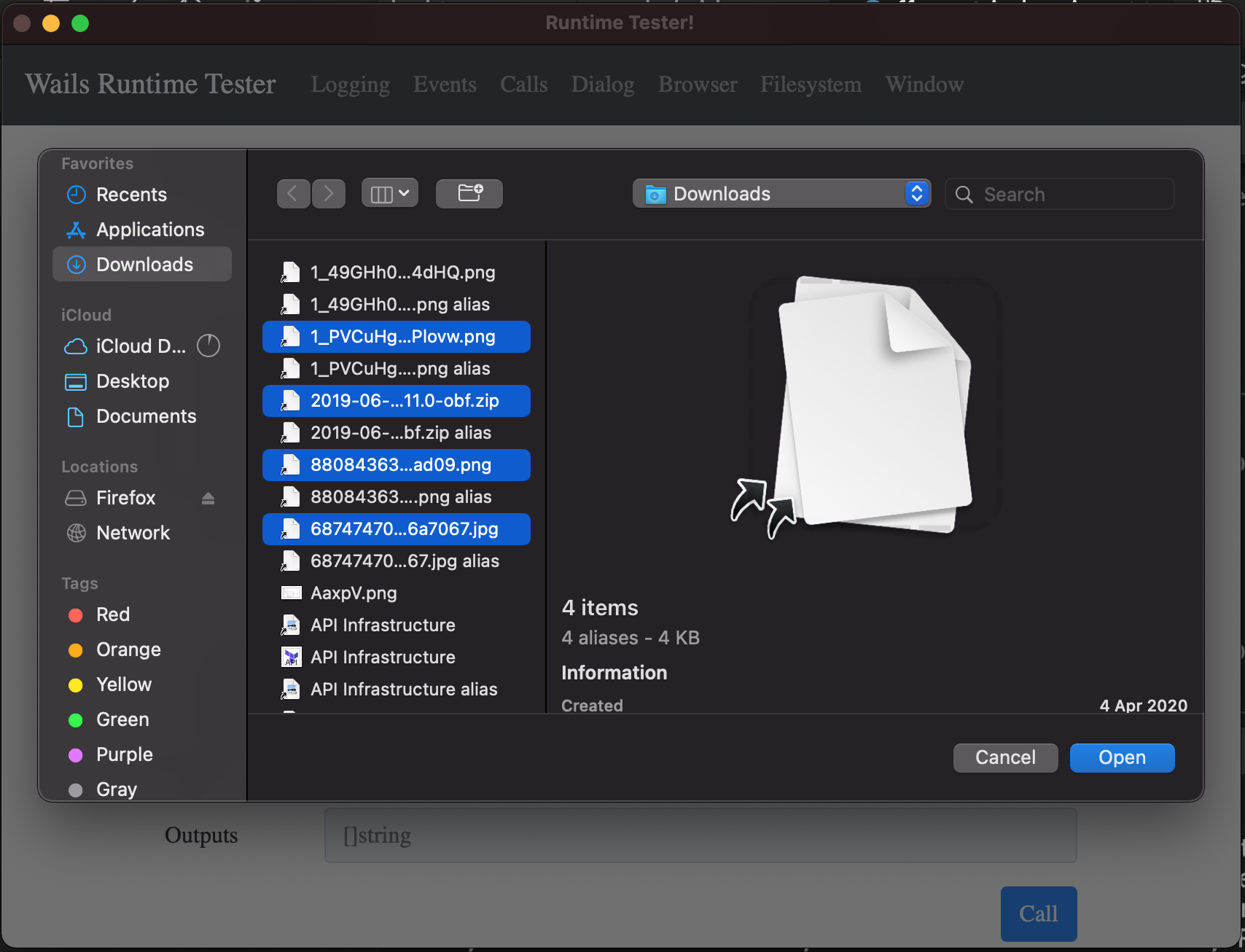Open Network under Locations
This screenshot has height=952, width=1245.
[x=133, y=532]
